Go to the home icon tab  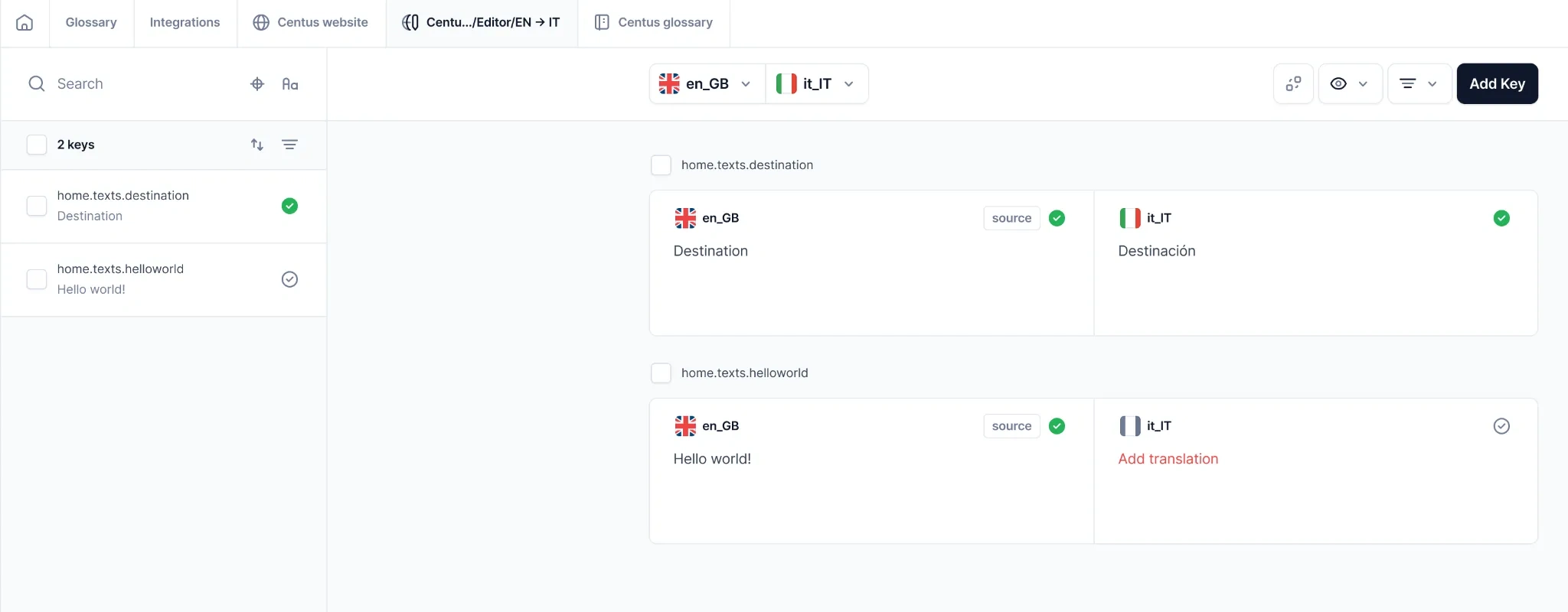[24, 23]
